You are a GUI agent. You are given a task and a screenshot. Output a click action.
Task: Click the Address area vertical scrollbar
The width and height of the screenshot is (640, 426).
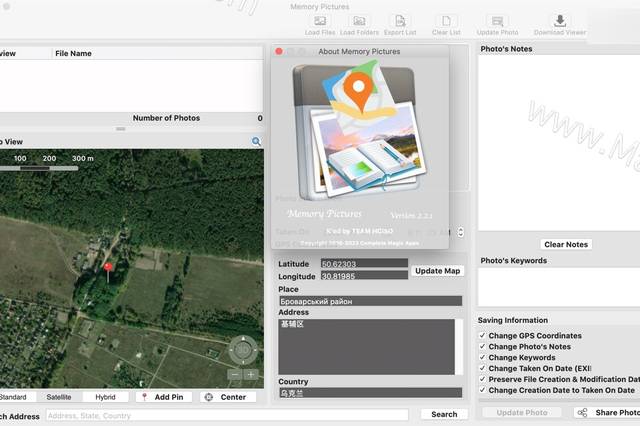(x=459, y=347)
